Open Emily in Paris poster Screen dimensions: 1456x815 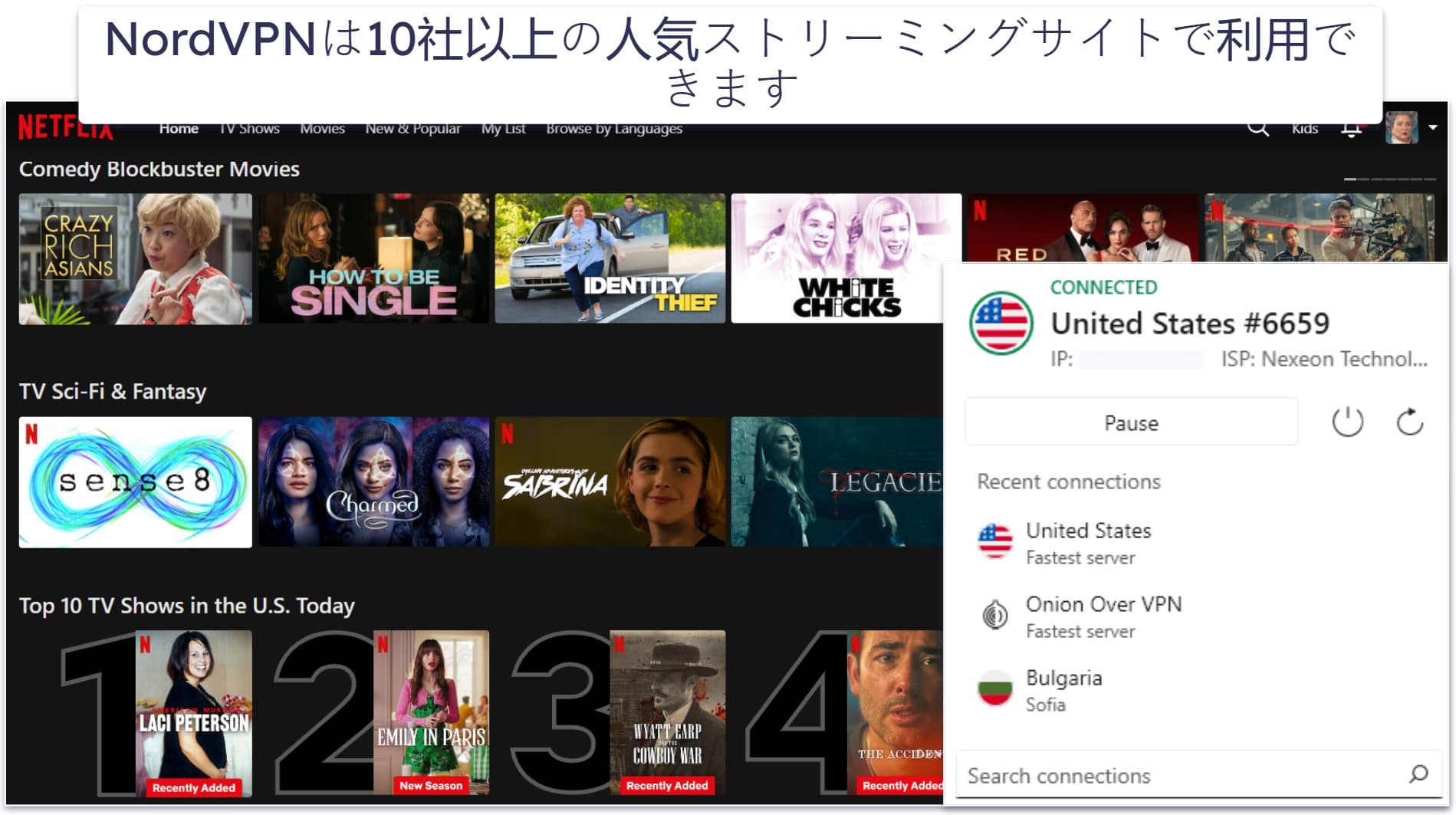click(431, 713)
